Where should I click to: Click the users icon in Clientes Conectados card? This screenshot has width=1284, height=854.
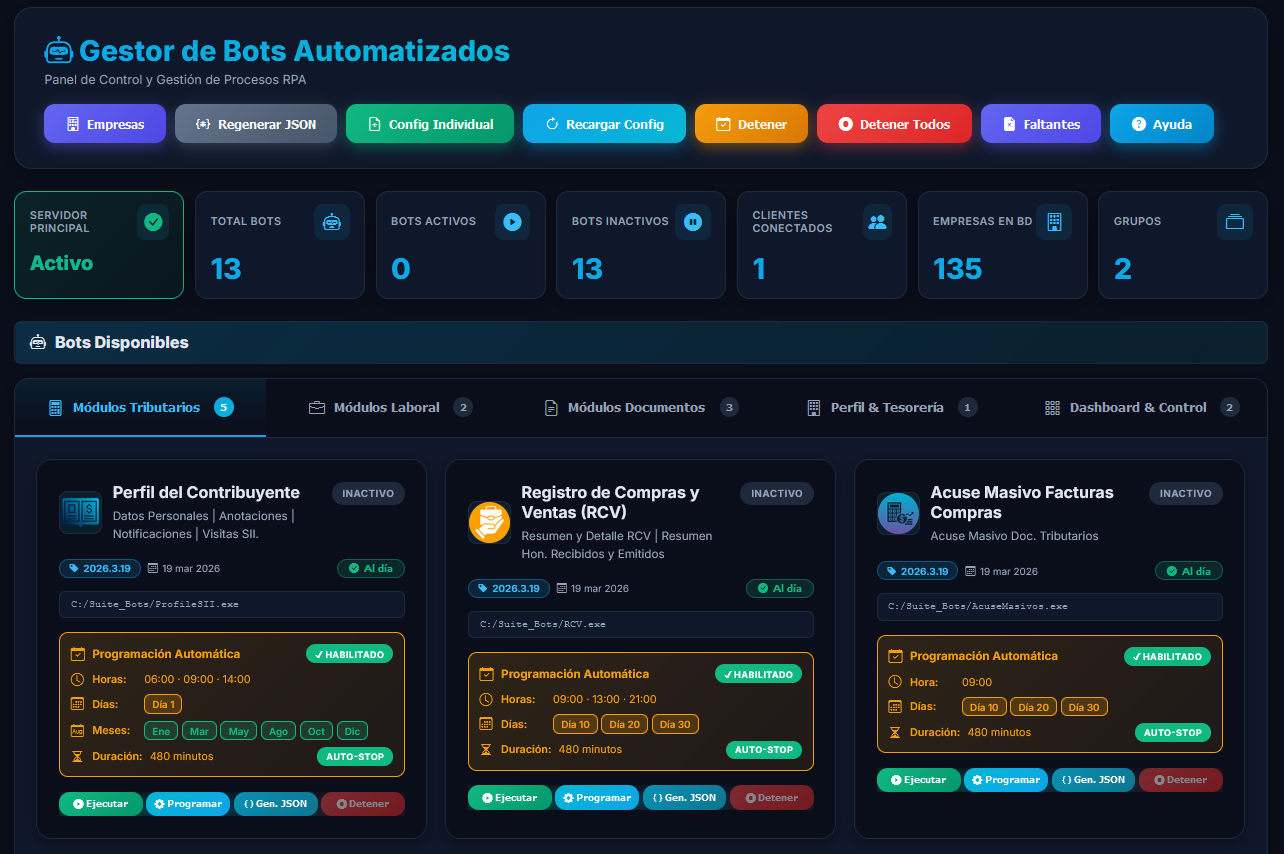[878, 222]
